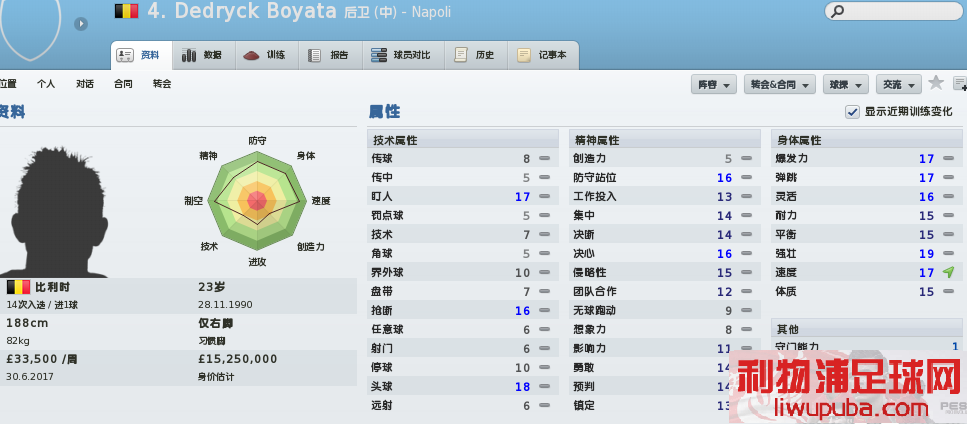Open the 转会&合同 dropdown

click(x=780, y=84)
